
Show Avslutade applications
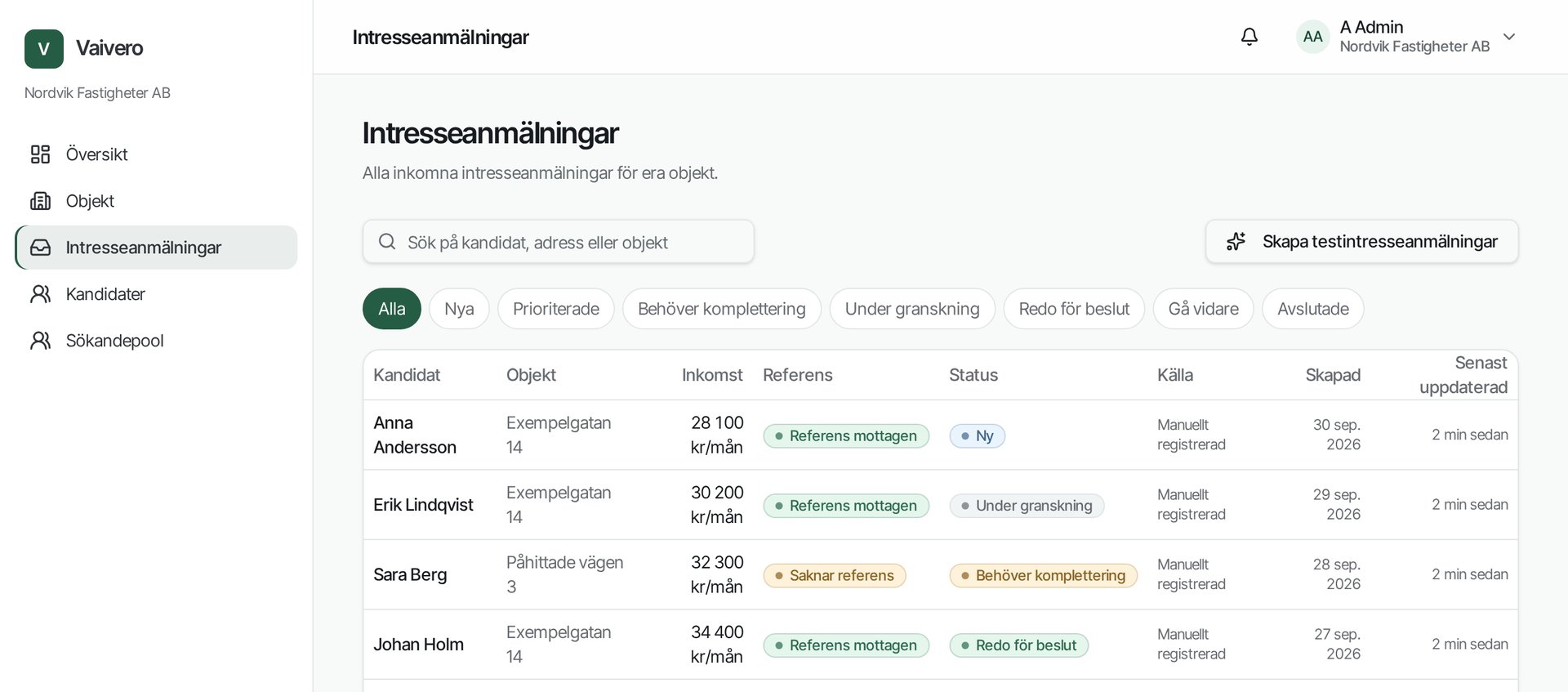(x=1313, y=309)
